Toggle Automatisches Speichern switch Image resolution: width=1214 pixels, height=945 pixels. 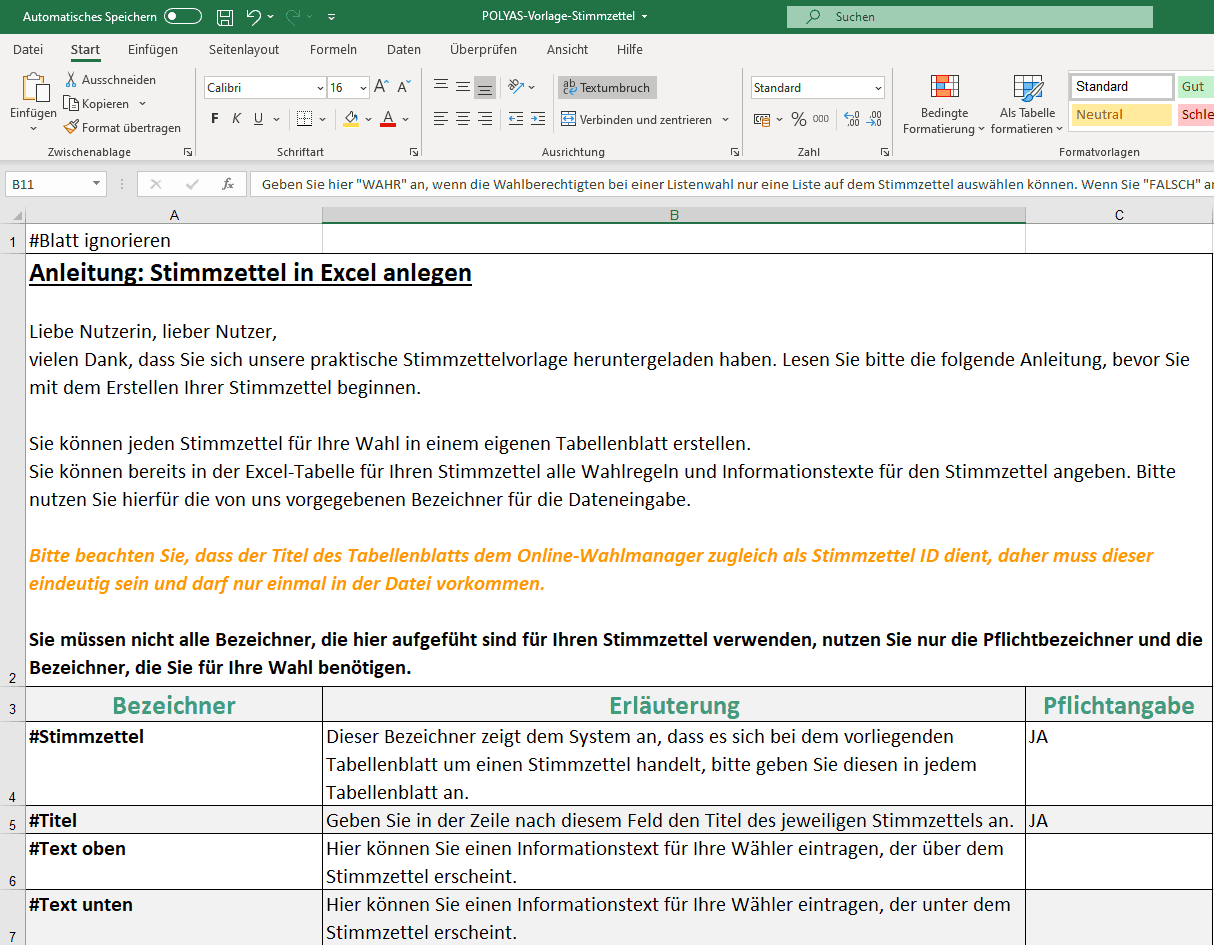183,17
